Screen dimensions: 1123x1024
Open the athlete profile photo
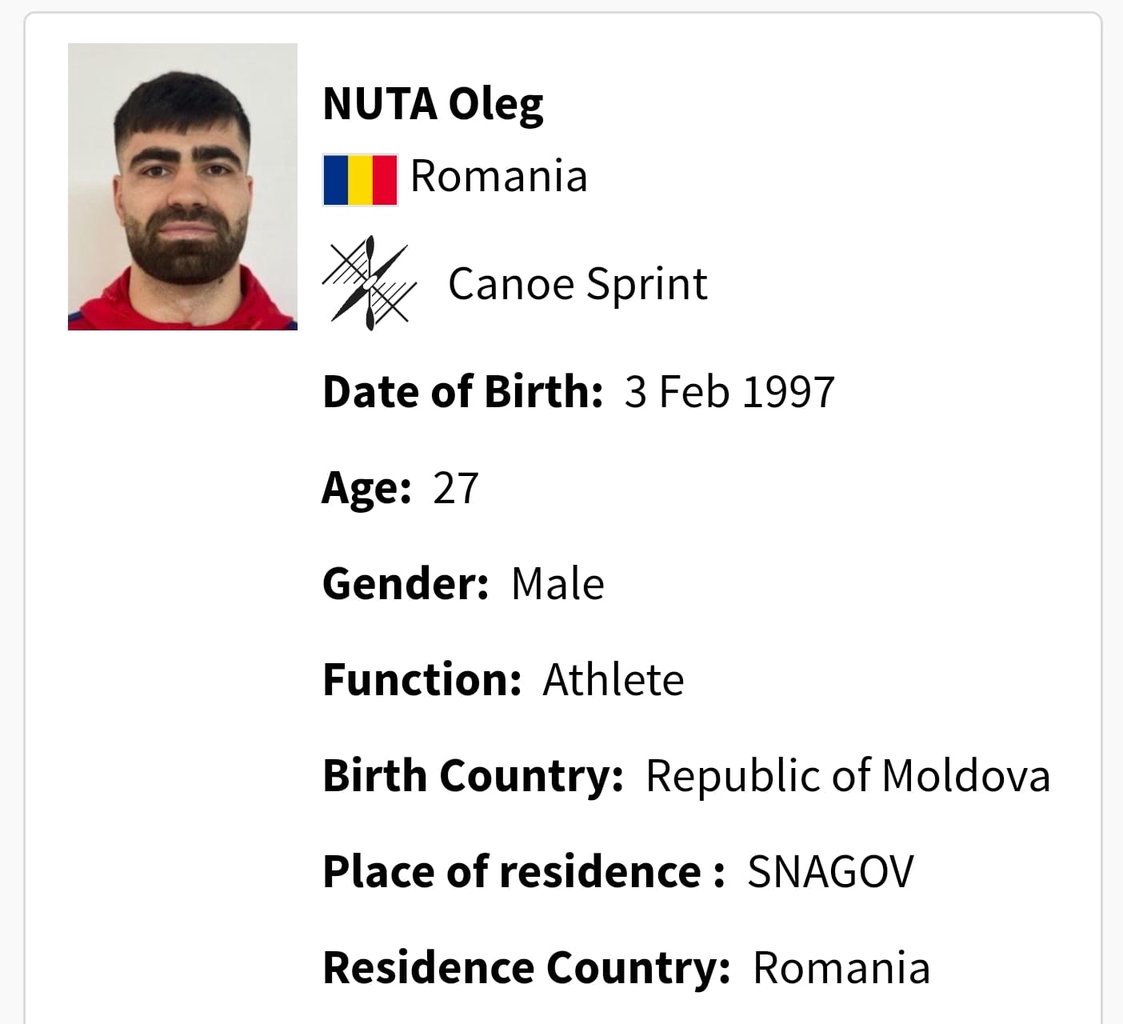[x=183, y=187]
